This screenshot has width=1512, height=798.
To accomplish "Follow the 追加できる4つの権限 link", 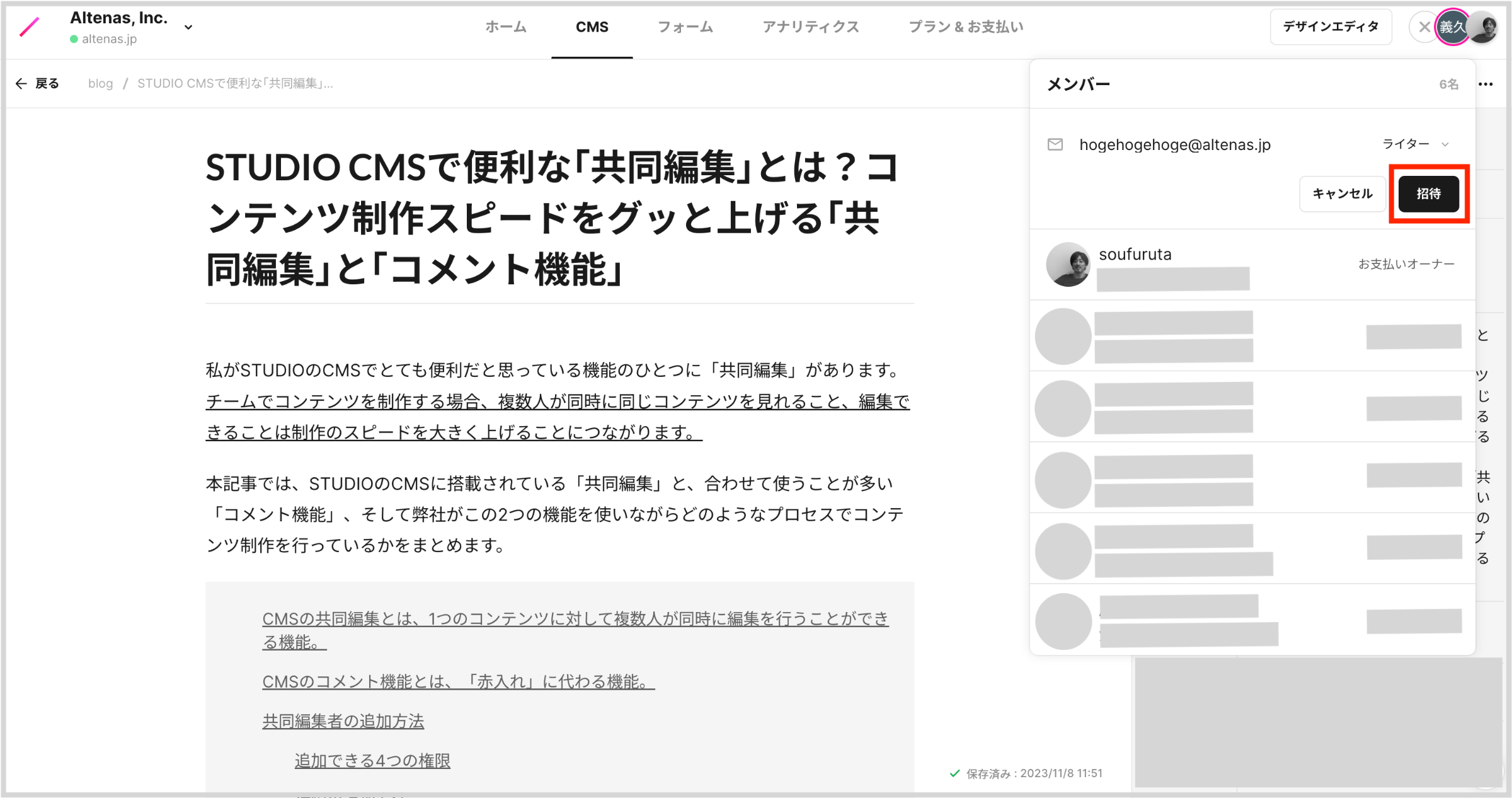I will [x=372, y=761].
